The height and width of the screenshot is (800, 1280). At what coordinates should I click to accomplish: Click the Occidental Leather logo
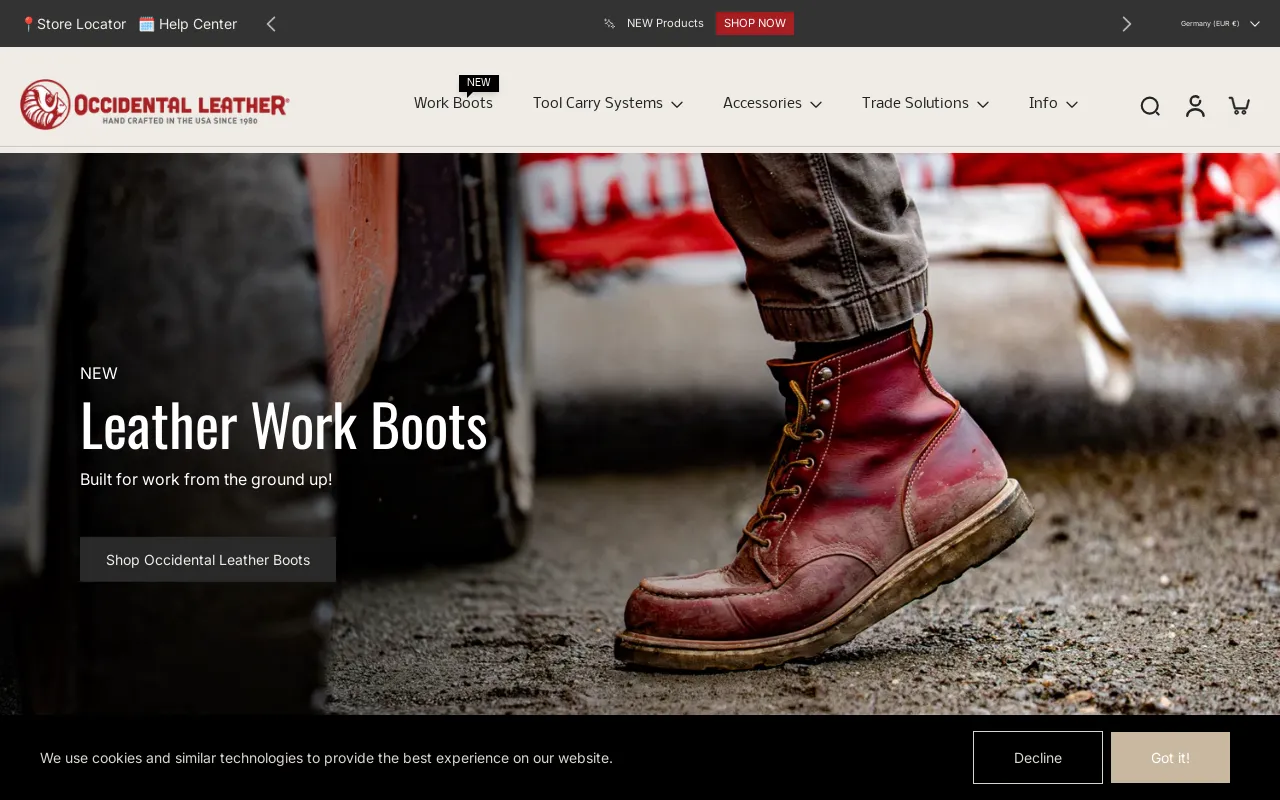click(x=155, y=104)
